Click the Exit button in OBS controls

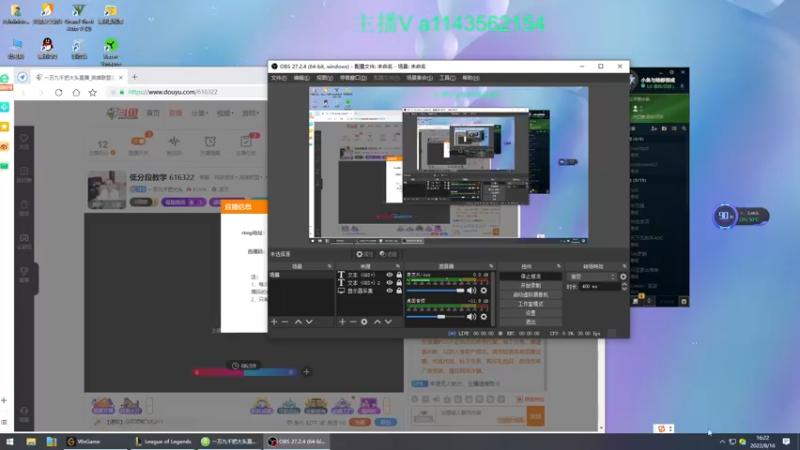[531, 322]
